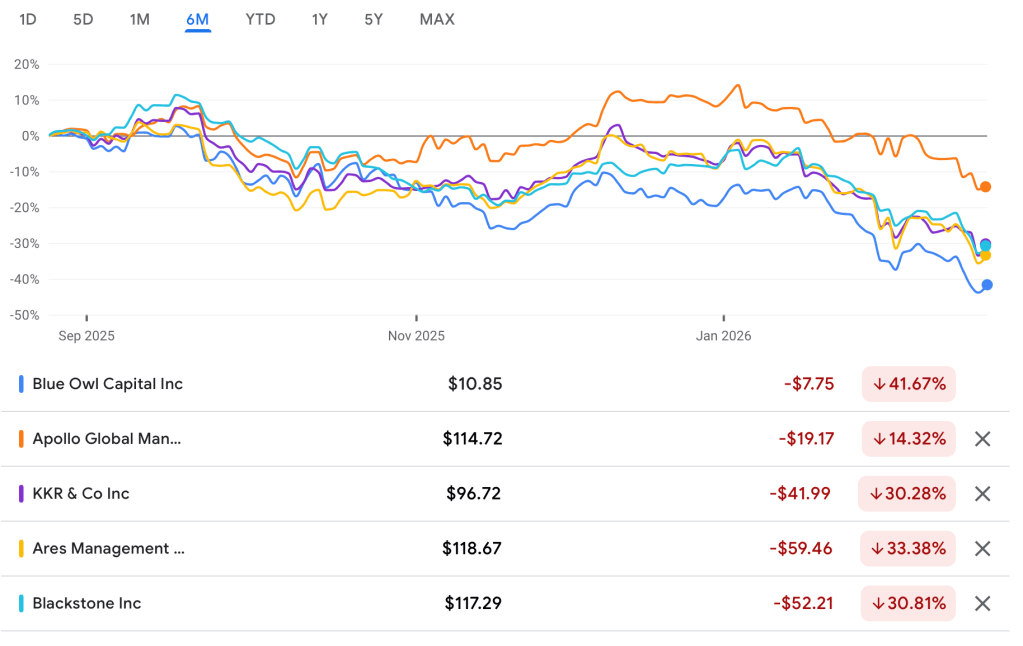Open Blue Owl Capital Inc stock

(108, 384)
